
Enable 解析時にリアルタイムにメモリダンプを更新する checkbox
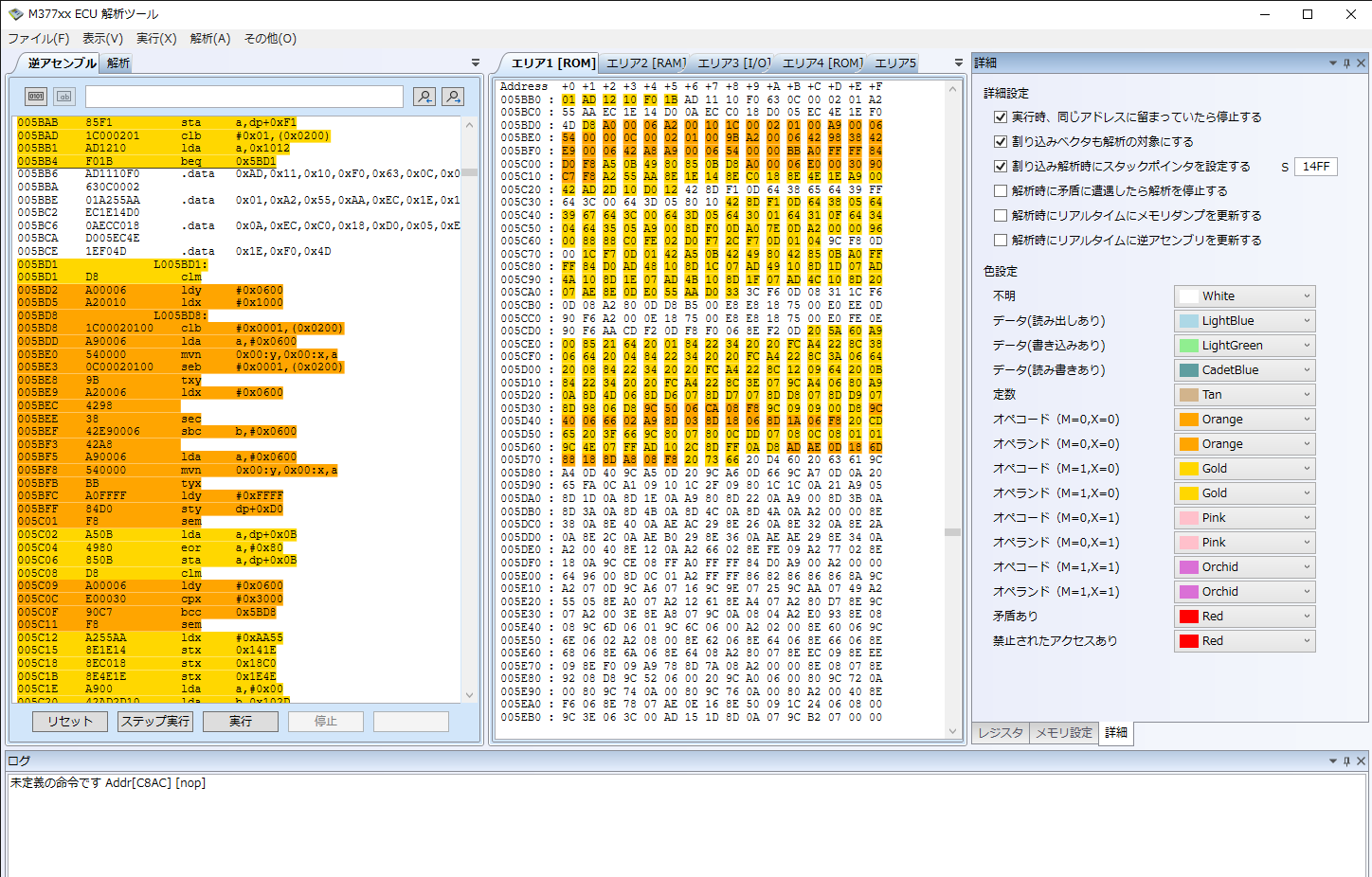coord(1000,215)
